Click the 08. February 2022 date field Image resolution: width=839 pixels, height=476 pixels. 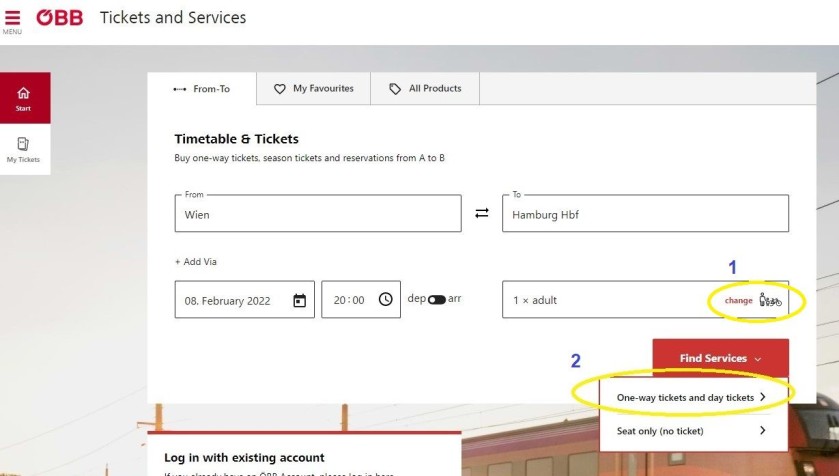[x=245, y=300]
